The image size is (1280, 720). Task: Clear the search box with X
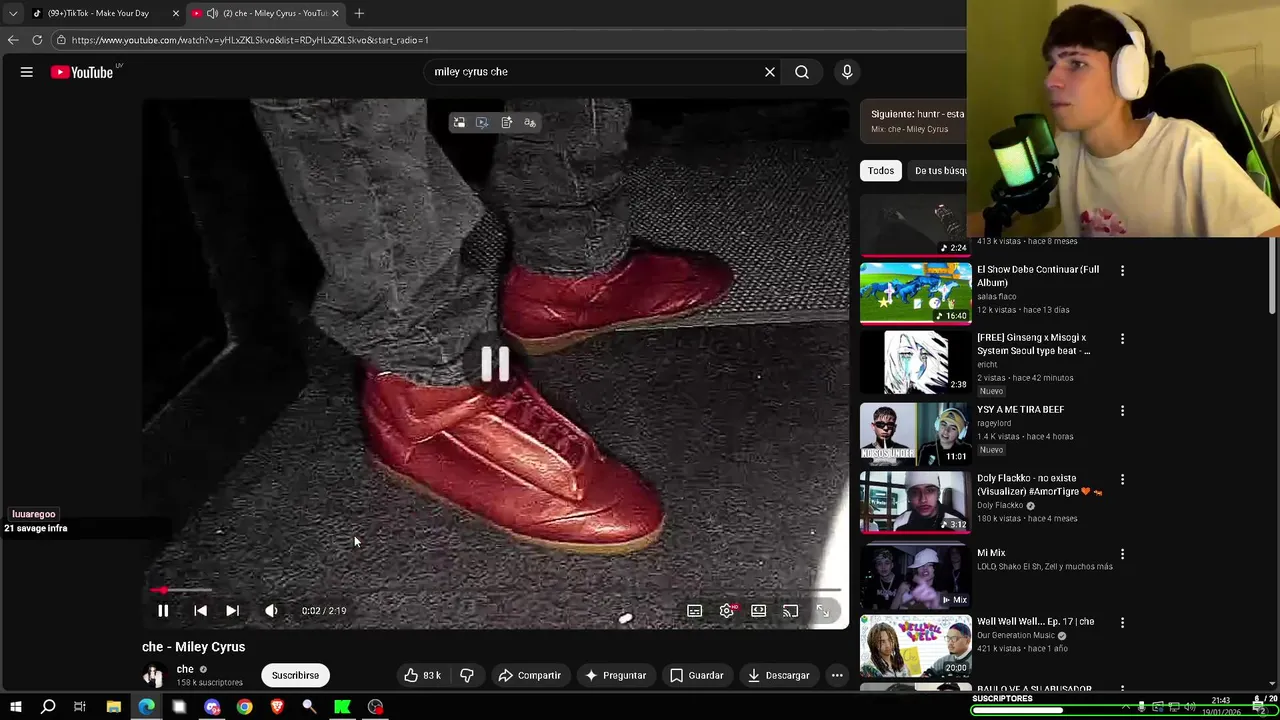point(770,72)
